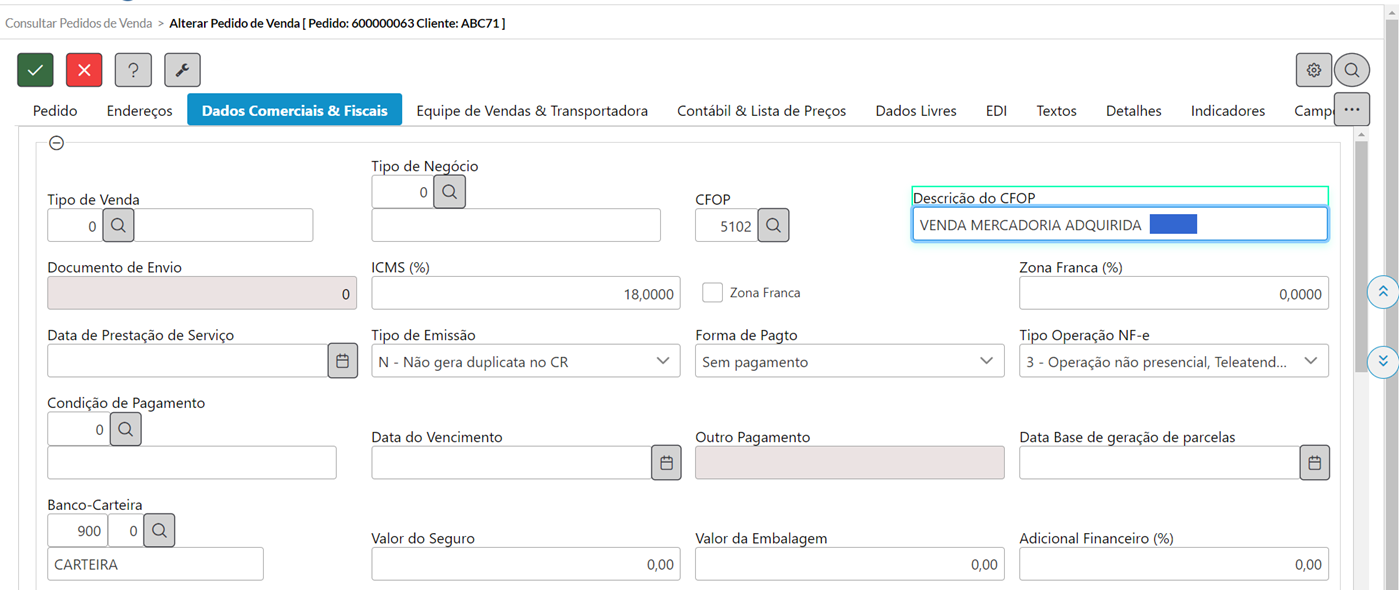Follow the Consultar Pedidos de Venda breadcrumb
This screenshot has height=590, width=1399.
79,22
